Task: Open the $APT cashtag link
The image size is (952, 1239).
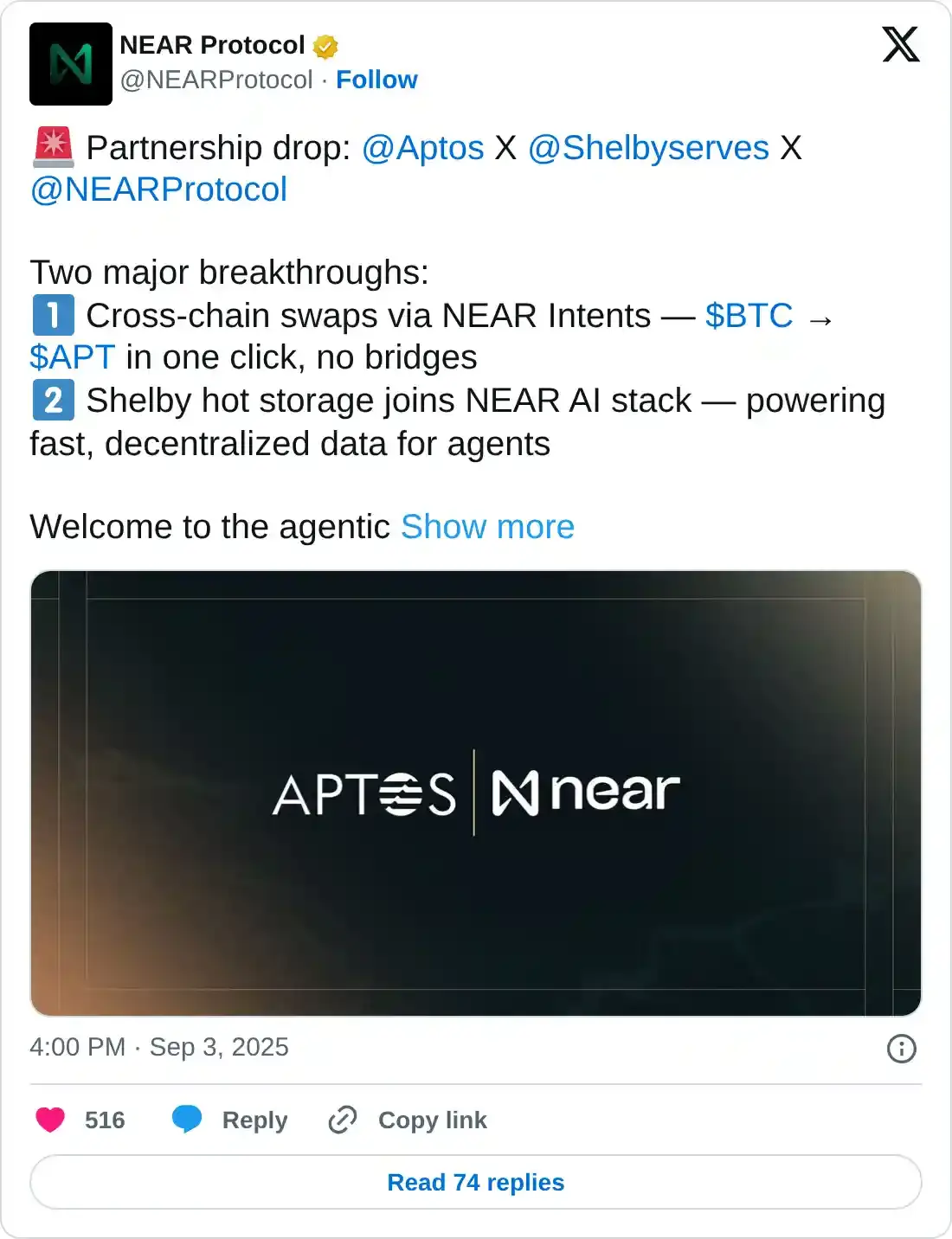Action: (72, 357)
